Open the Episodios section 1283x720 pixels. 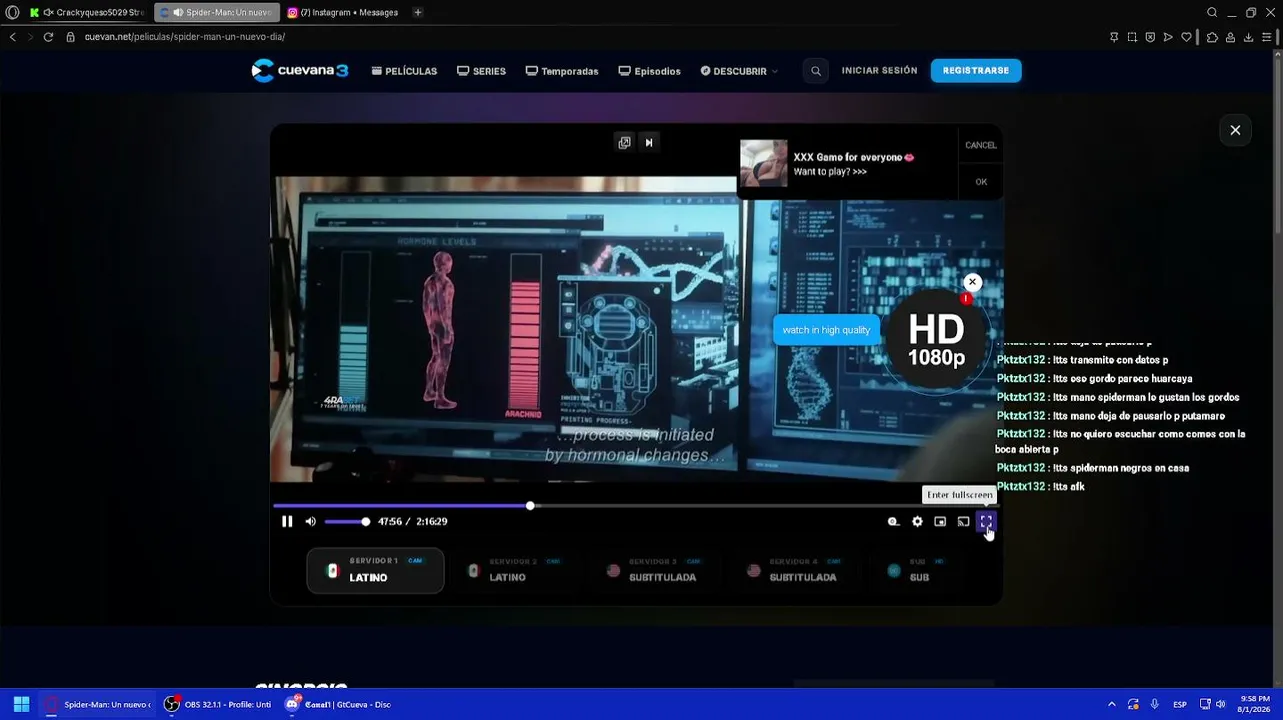tap(650, 71)
